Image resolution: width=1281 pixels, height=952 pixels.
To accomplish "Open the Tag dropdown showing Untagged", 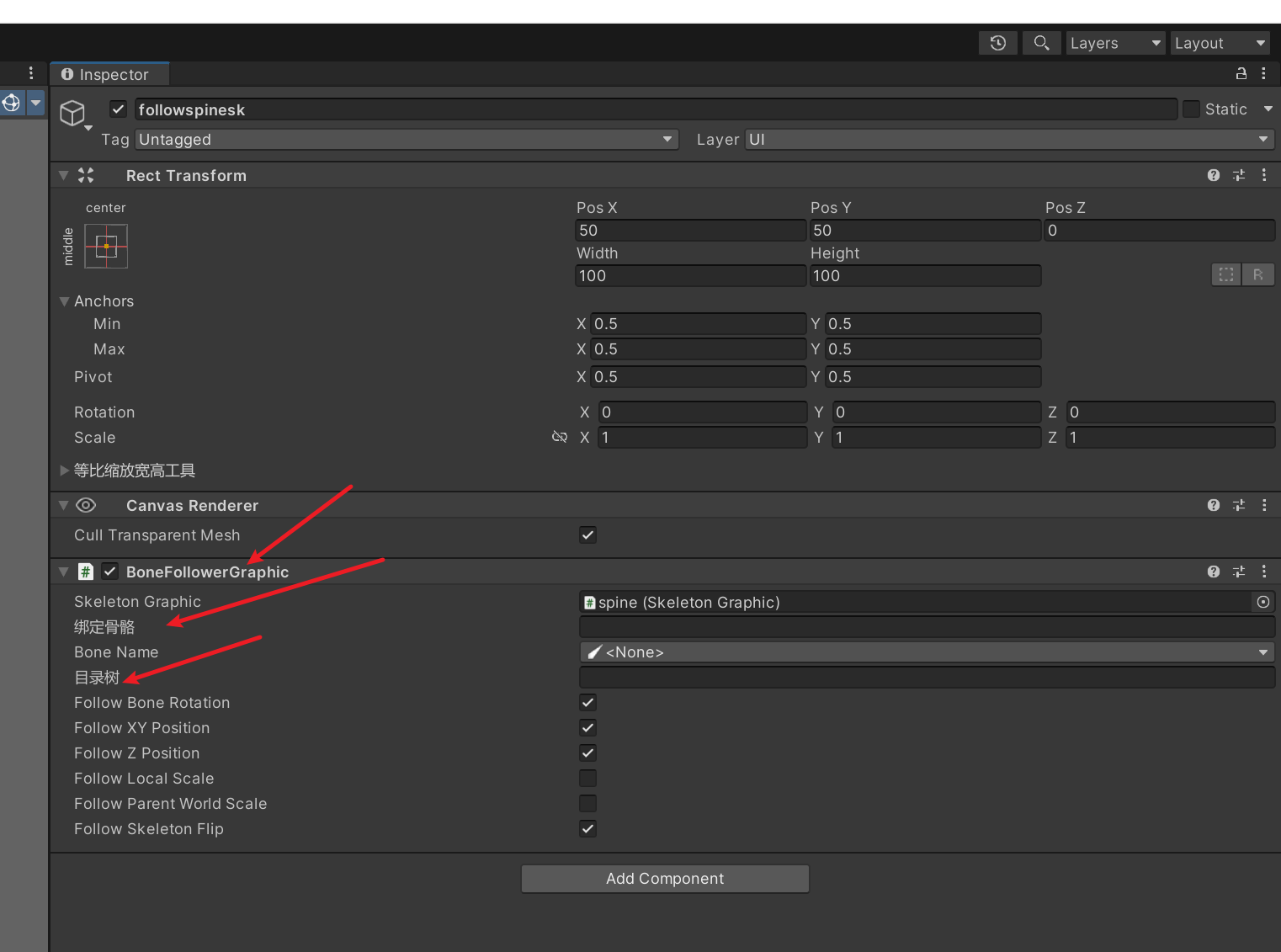I will pos(407,139).
